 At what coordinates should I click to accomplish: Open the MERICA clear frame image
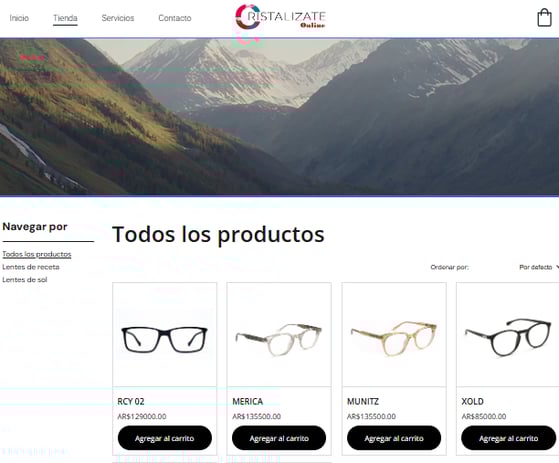279,334
